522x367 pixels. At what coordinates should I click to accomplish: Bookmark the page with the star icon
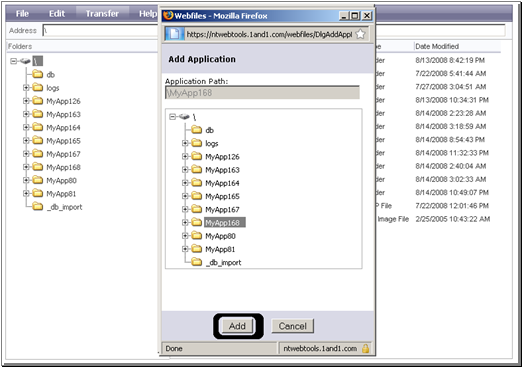tap(361, 34)
